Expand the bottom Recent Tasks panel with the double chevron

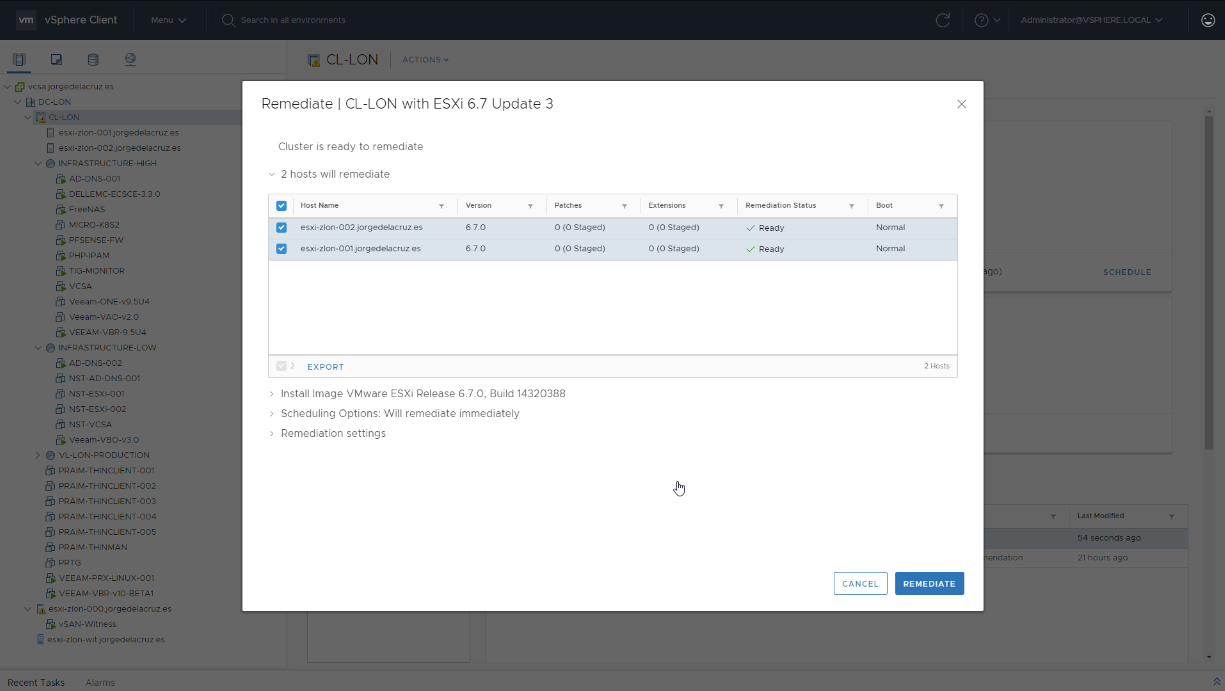pos(1216,682)
